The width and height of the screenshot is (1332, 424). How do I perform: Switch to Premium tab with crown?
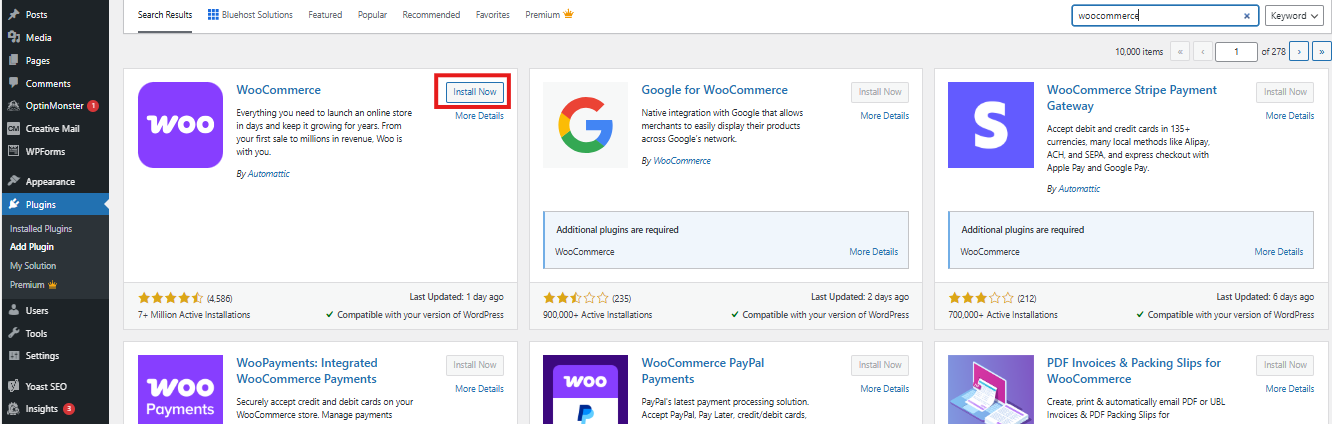pos(549,15)
